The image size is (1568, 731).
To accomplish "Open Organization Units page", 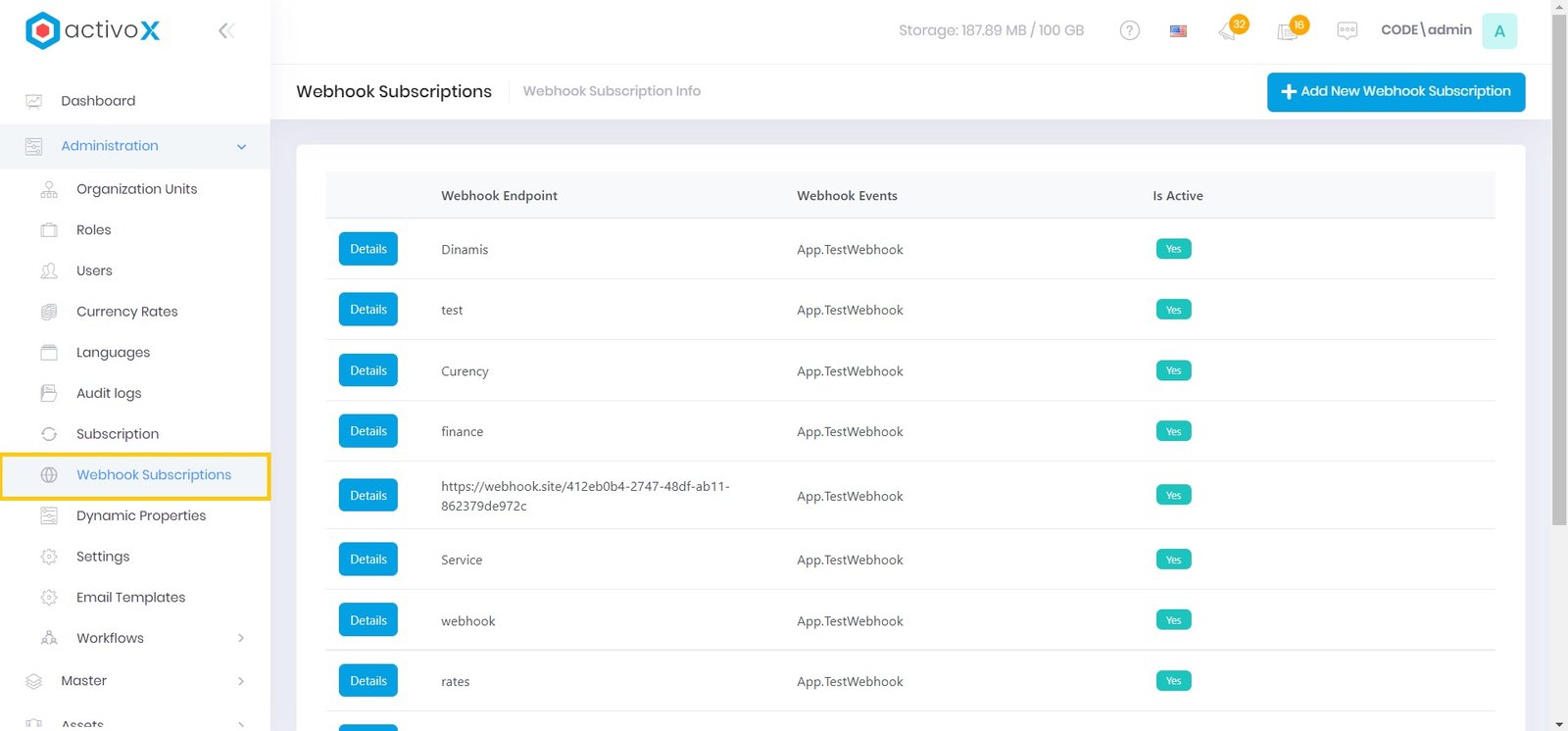I will pos(136,189).
